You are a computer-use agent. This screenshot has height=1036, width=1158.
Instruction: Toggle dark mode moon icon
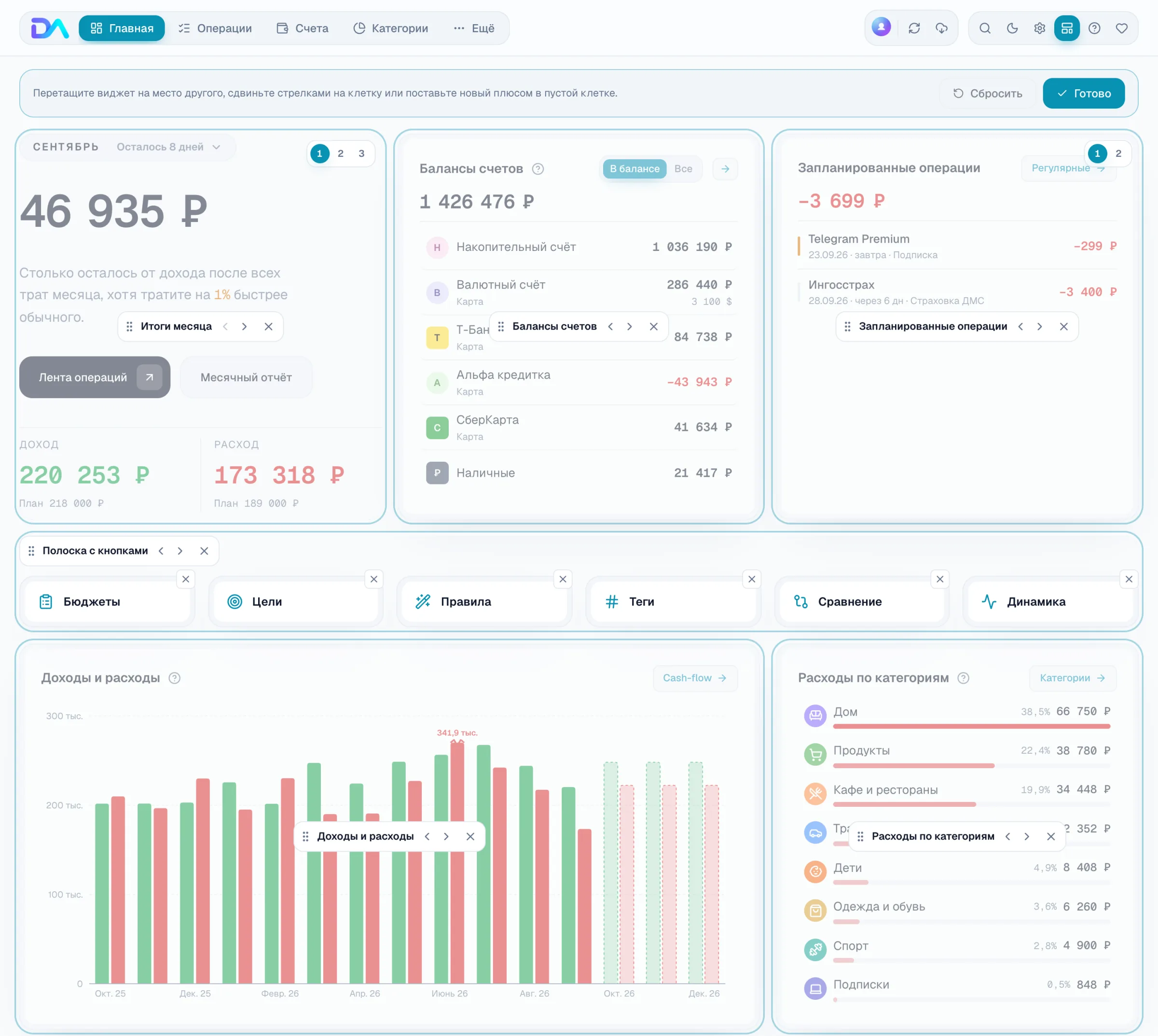click(x=1012, y=28)
